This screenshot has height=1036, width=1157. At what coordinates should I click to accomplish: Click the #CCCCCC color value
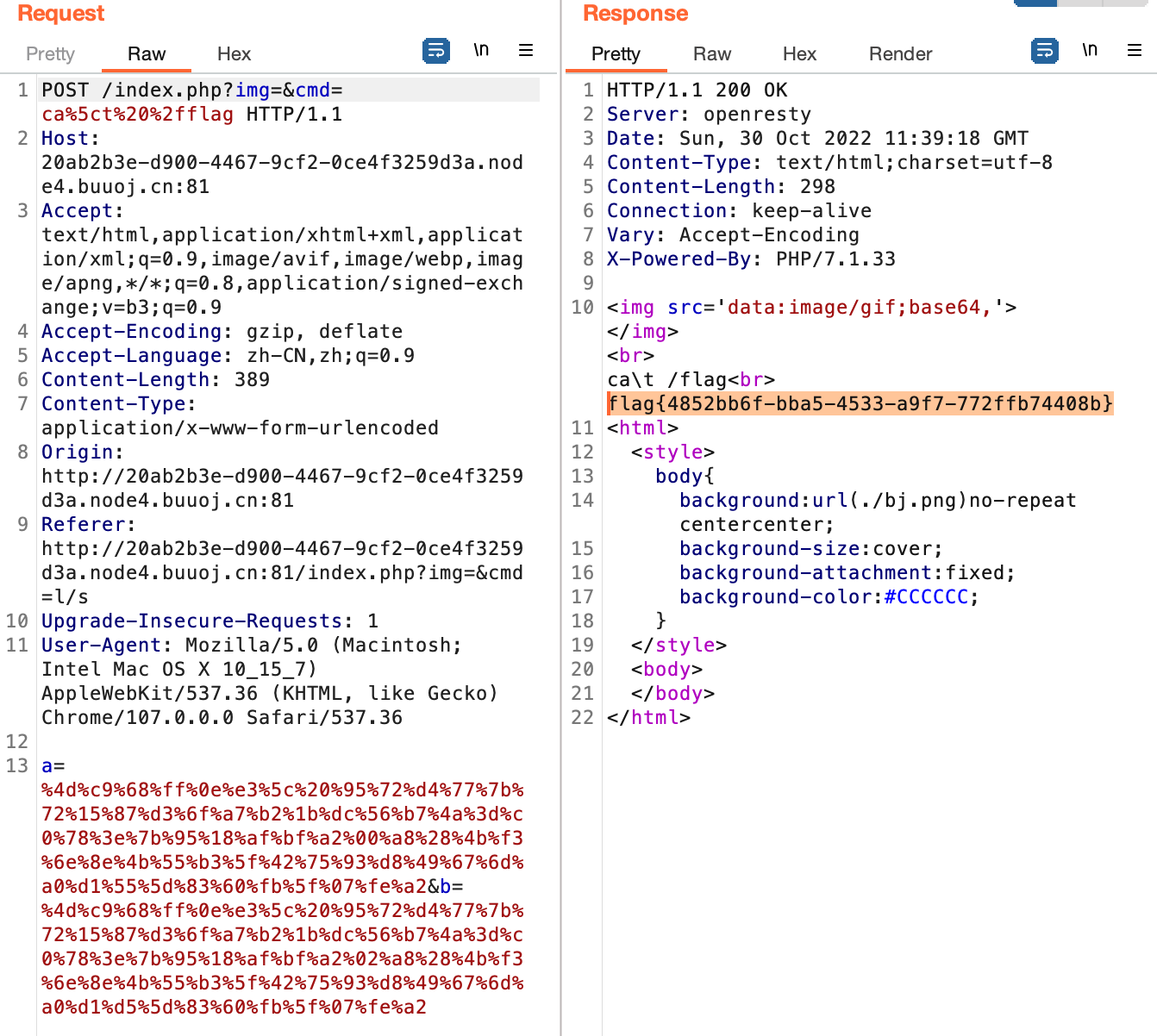(x=927, y=596)
